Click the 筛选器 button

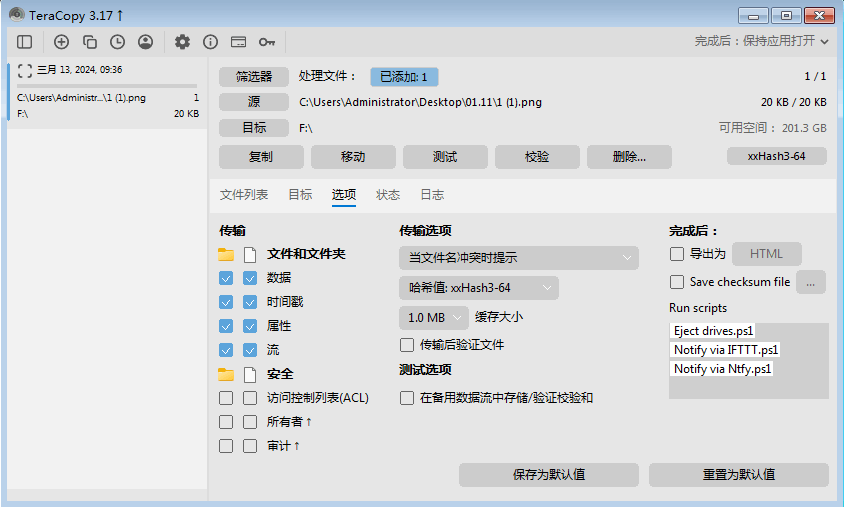coord(254,77)
